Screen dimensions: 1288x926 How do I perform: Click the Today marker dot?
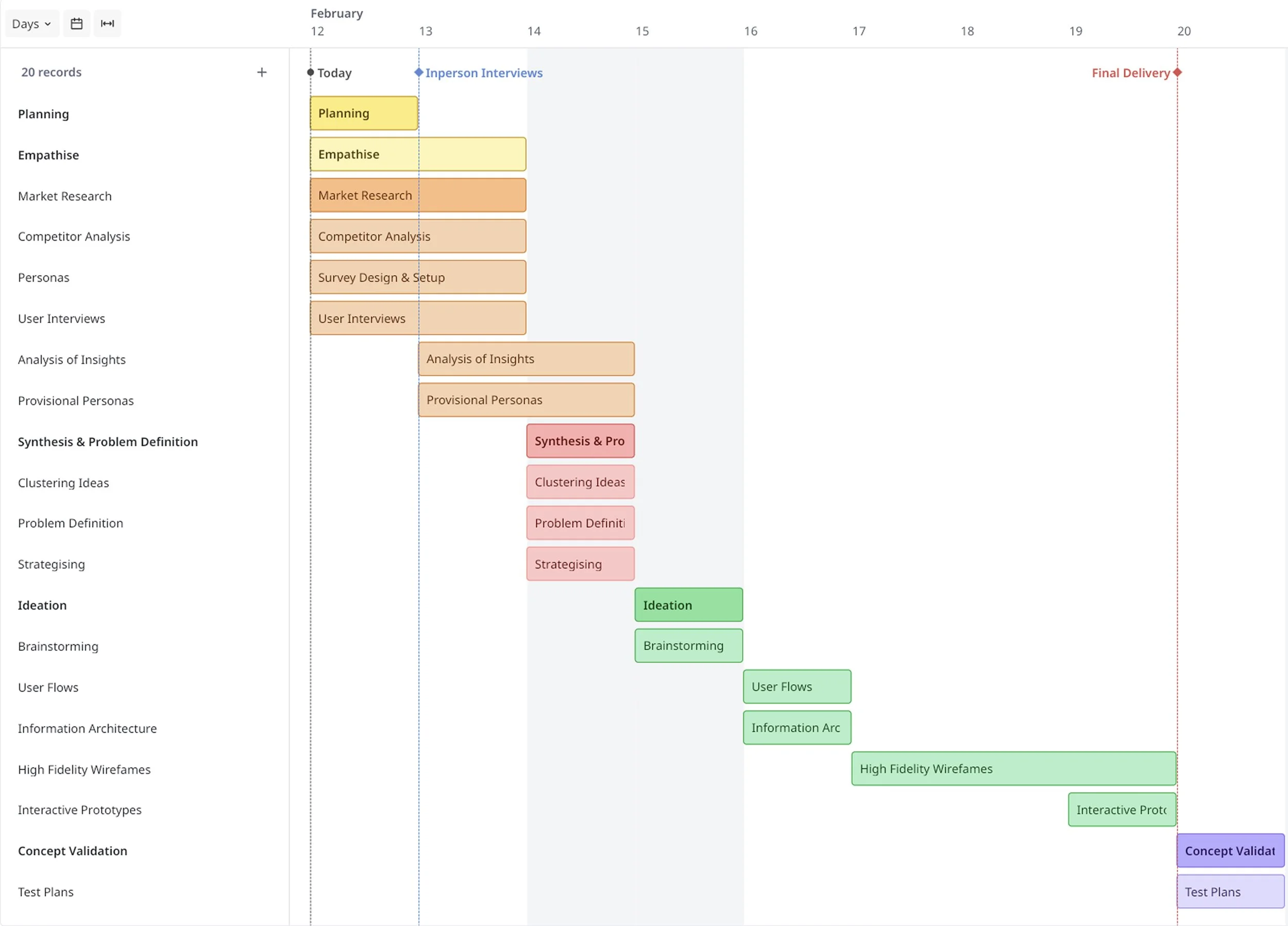coord(311,72)
